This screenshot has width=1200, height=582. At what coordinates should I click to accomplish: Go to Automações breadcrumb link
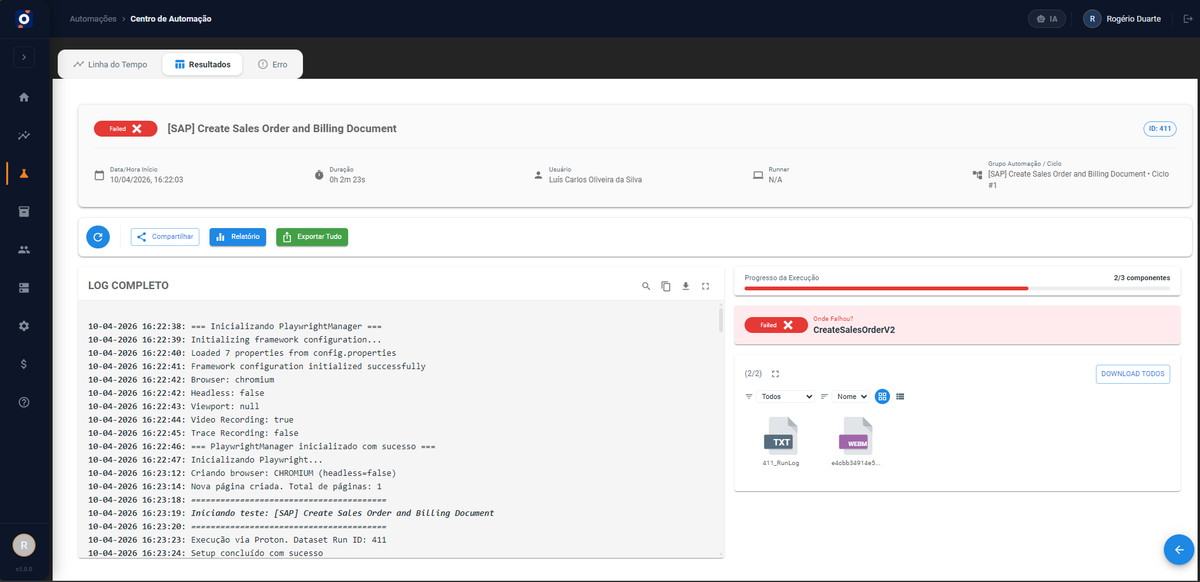point(92,19)
